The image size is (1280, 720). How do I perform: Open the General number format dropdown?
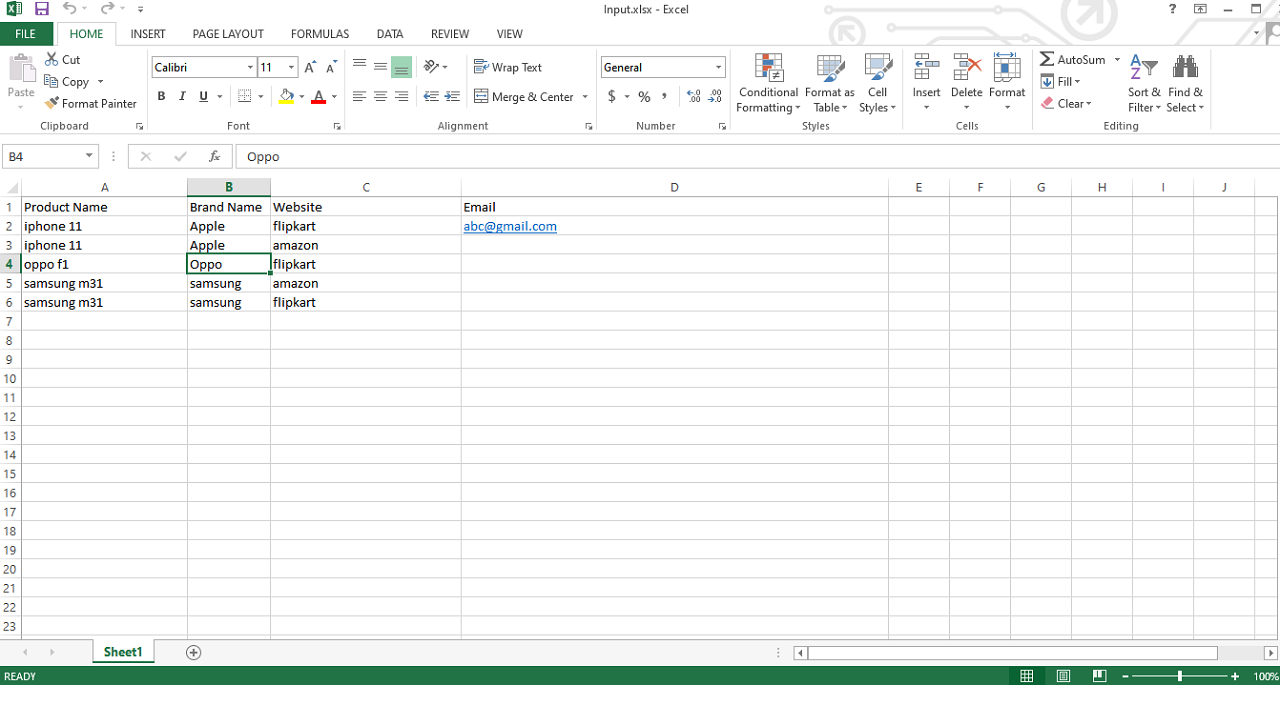[x=718, y=67]
